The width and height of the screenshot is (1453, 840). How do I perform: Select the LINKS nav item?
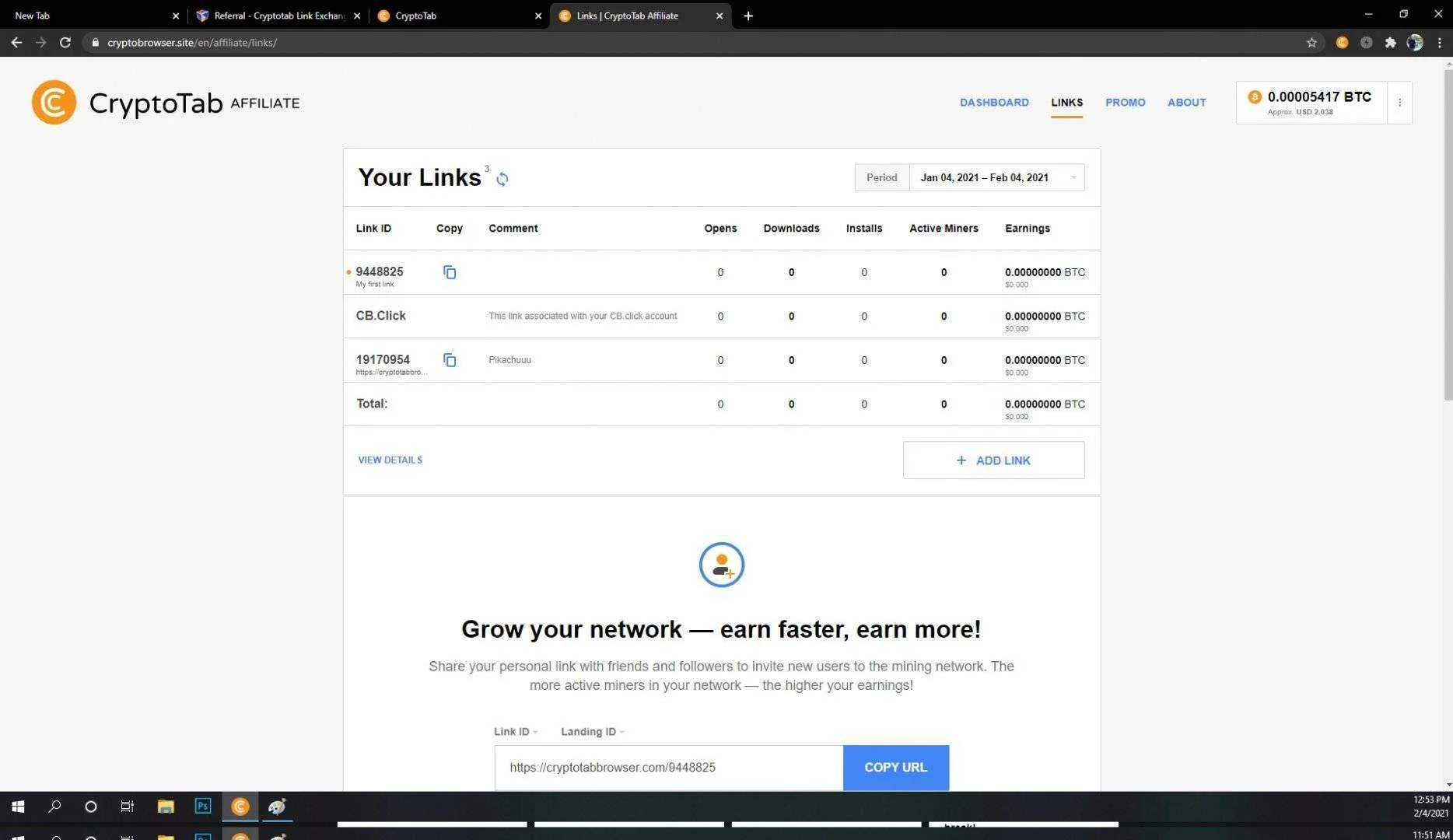(x=1066, y=103)
